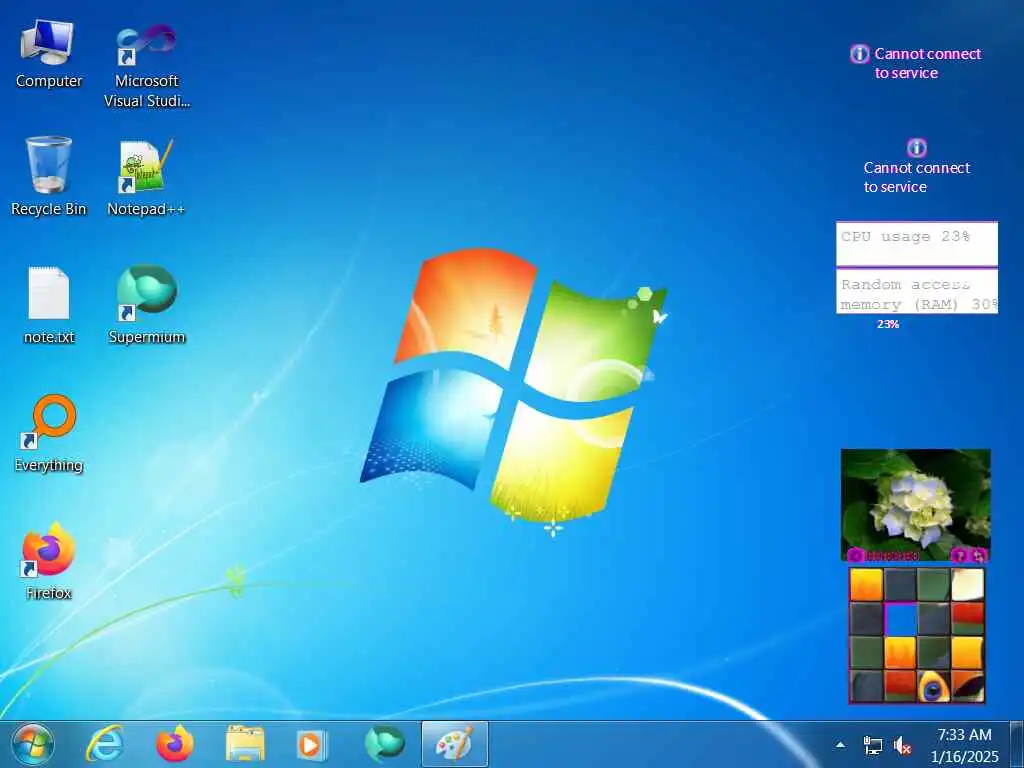
Task: Click info icon left of Cannot connect text
Action: (859, 54)
